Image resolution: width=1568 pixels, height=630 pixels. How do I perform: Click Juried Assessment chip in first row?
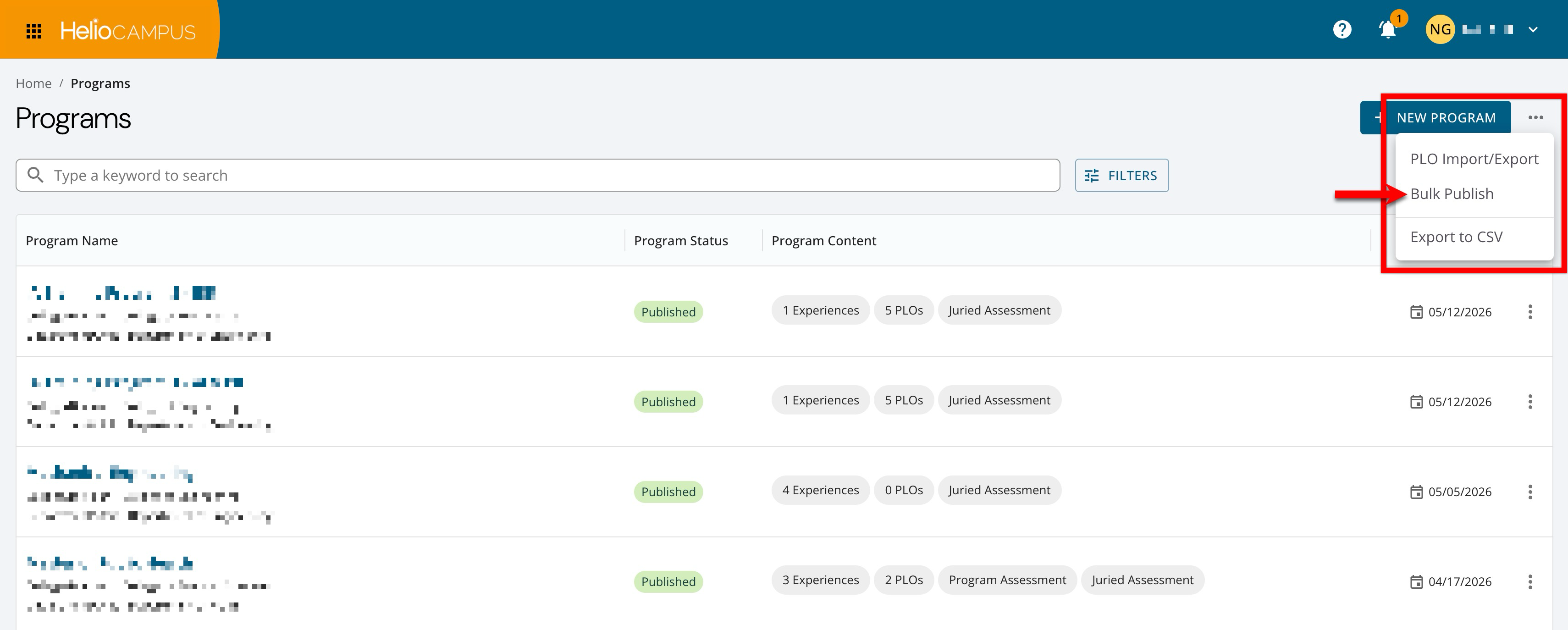pyautogui.click(x=999, y=310)
